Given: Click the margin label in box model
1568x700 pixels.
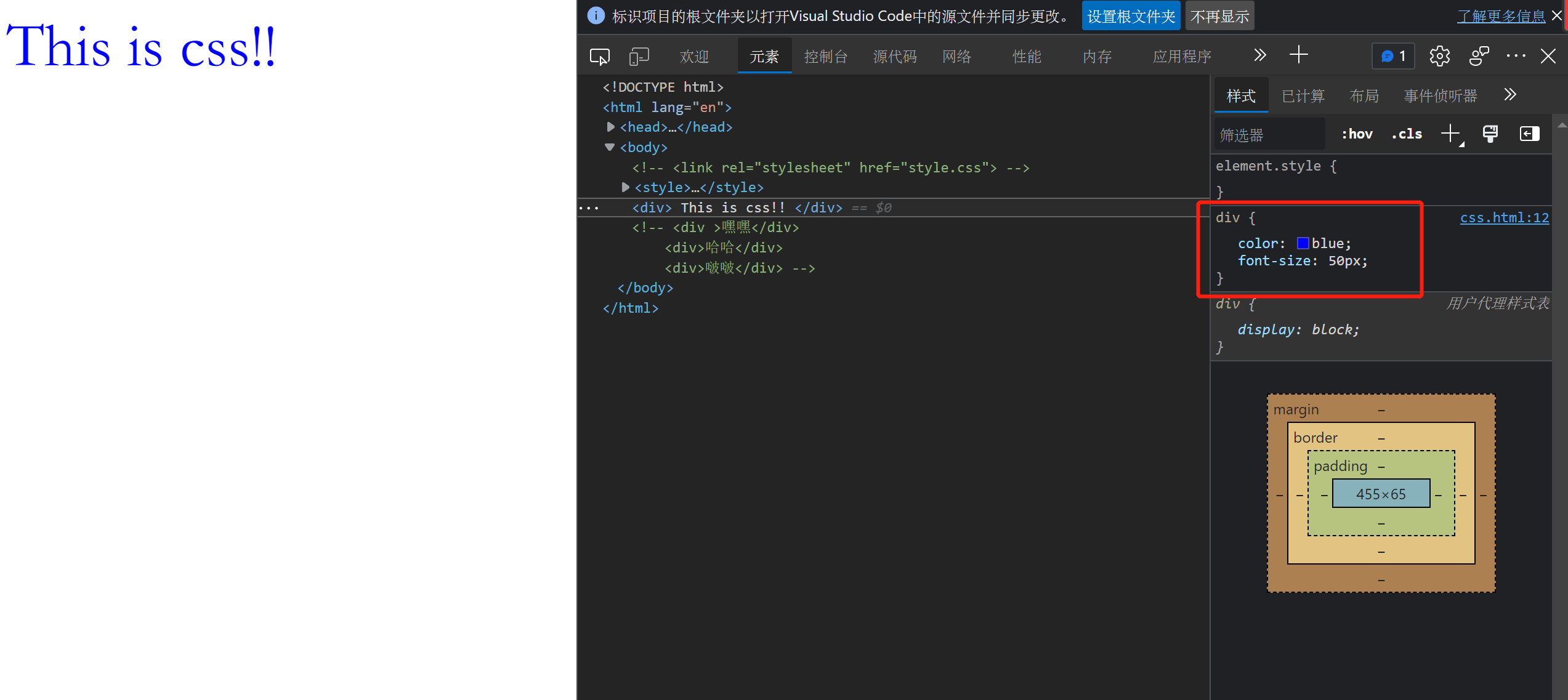Looking at the screenshot, I should click(1296, 409).
